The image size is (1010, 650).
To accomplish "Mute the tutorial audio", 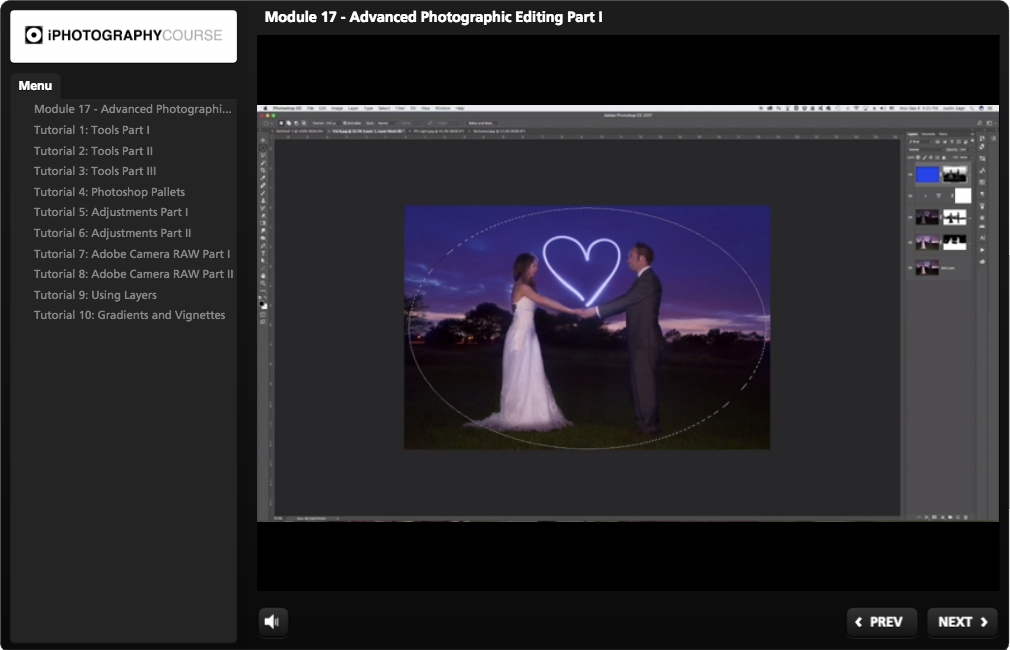I will [272, 622].
